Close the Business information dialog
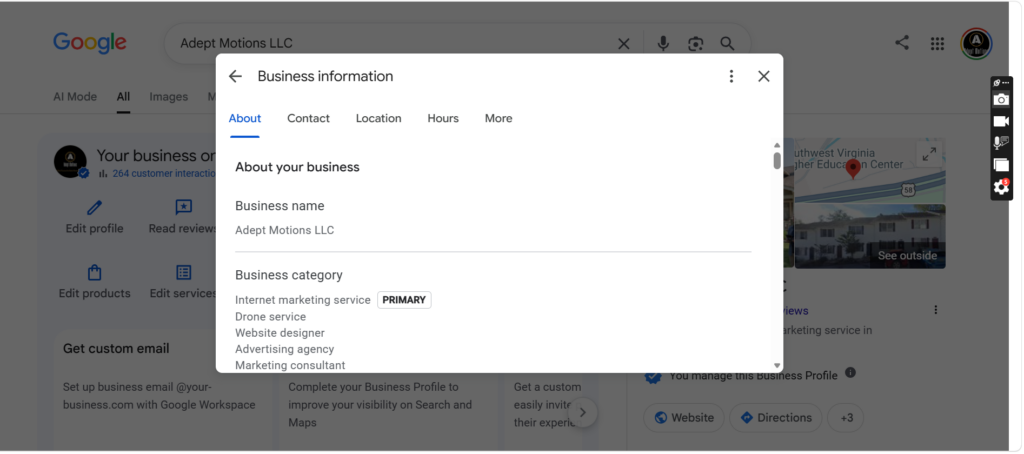 click(x=764, y=76)
